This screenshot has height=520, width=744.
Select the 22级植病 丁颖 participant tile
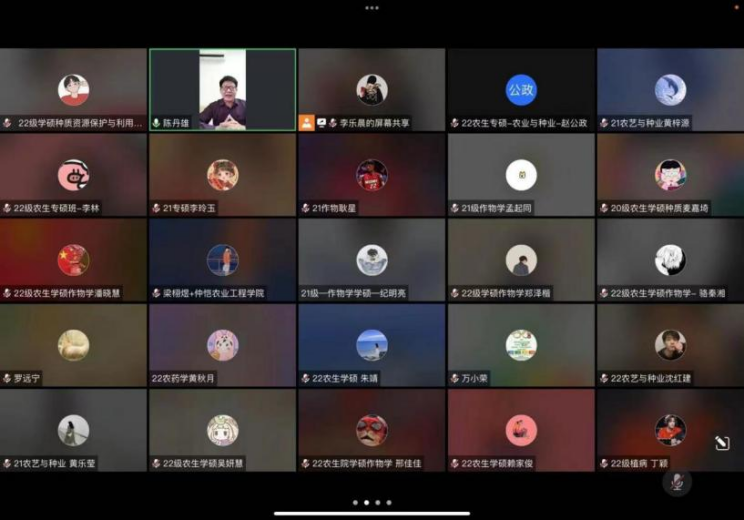pos(670,430)
